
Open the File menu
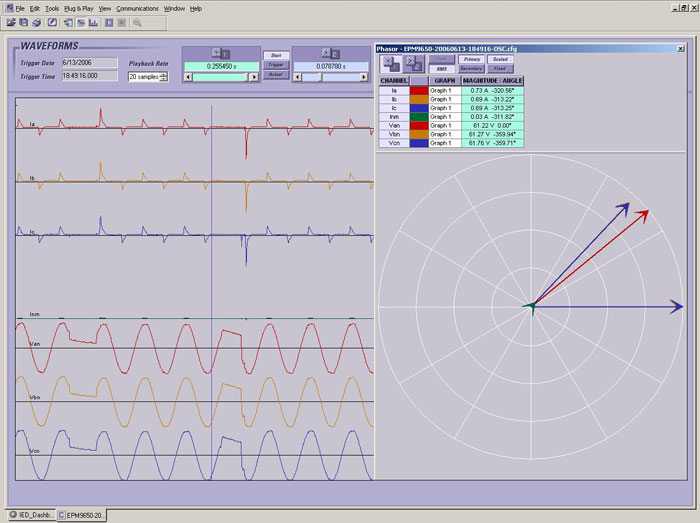click(x=20, y=8)
